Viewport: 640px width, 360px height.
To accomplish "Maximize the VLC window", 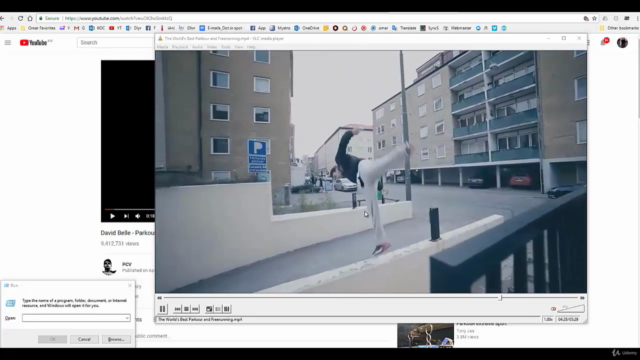I will (x=564, y=38).
